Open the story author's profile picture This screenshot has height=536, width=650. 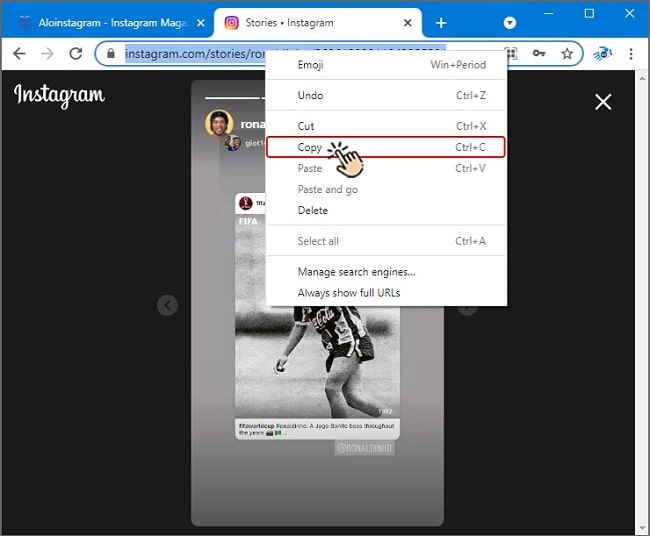pos(219,123)
